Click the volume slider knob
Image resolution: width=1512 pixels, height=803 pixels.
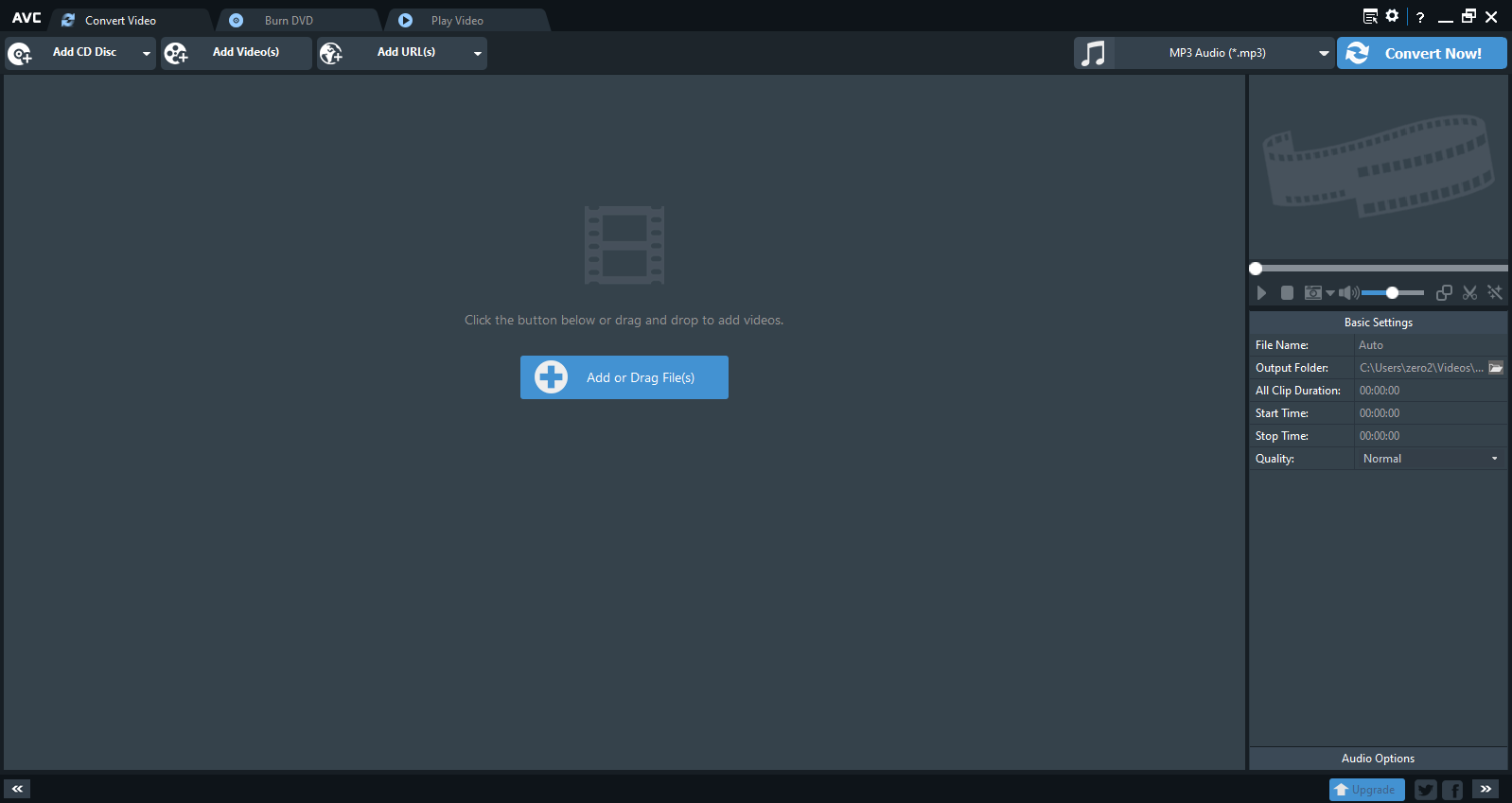coord(1392,293)
